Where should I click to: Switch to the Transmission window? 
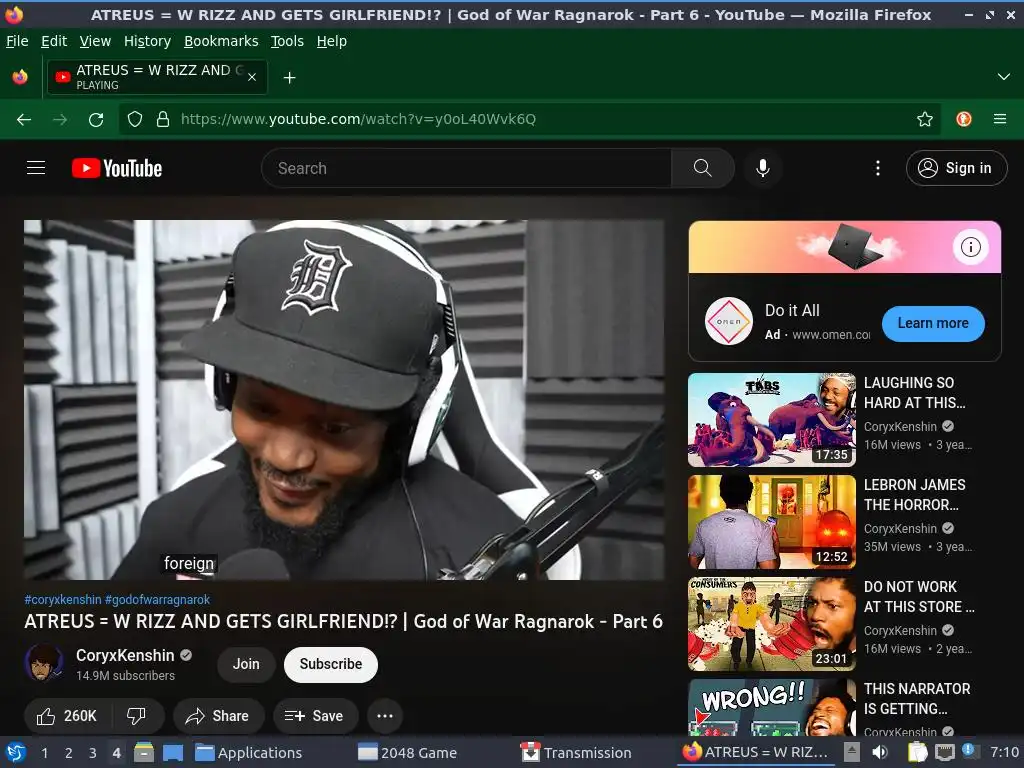(576, 752)
